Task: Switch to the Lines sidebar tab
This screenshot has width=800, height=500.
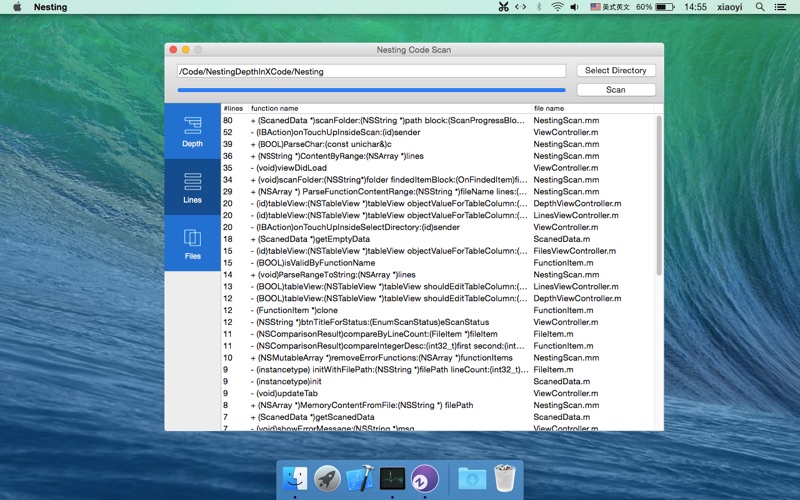Action: 192,187
